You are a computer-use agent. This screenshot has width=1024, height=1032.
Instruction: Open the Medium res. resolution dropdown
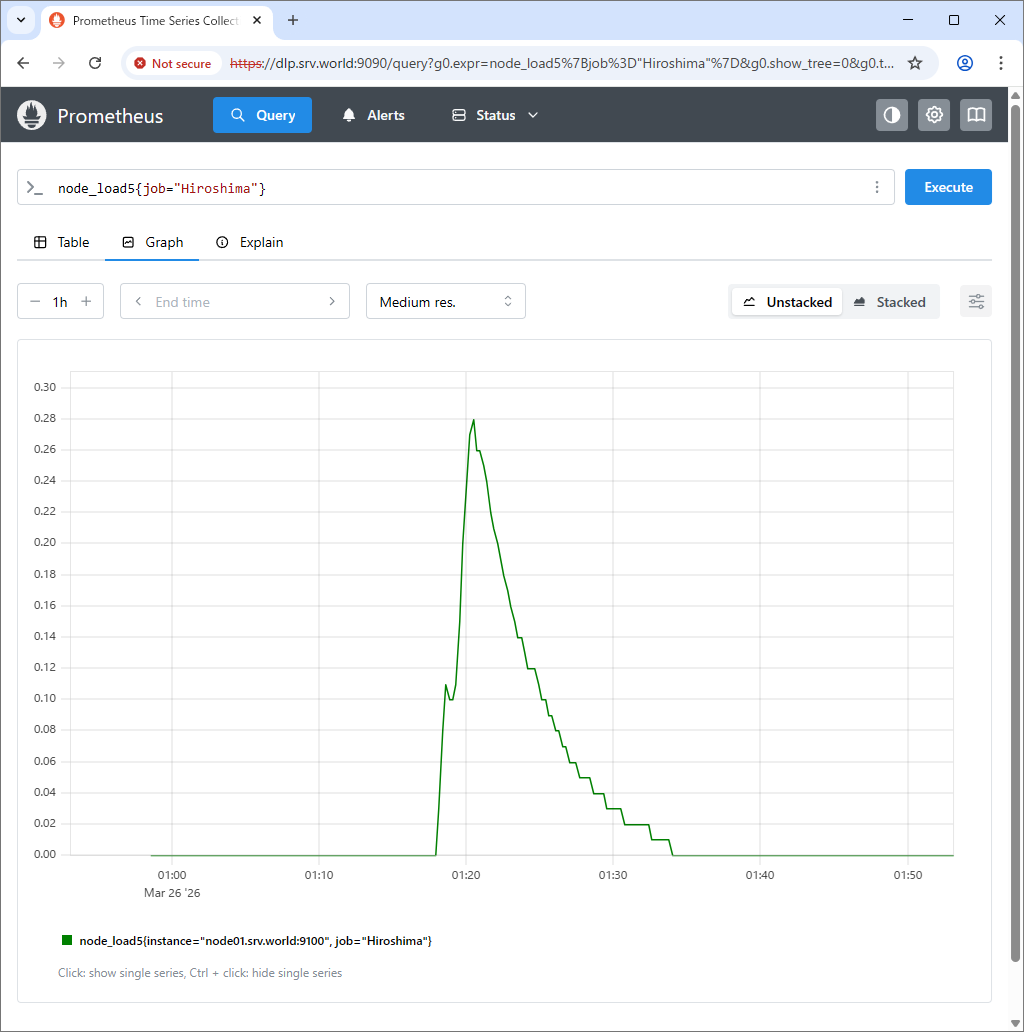tap(446, 301)
